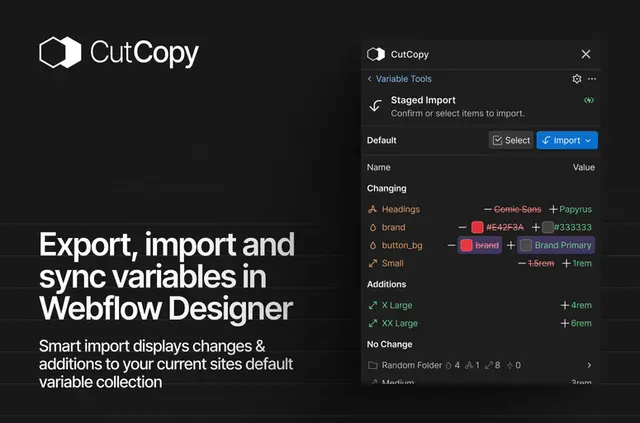Open the settings gear icon
The width and height of the screenshot is (640, 423).
click(576, 79)
